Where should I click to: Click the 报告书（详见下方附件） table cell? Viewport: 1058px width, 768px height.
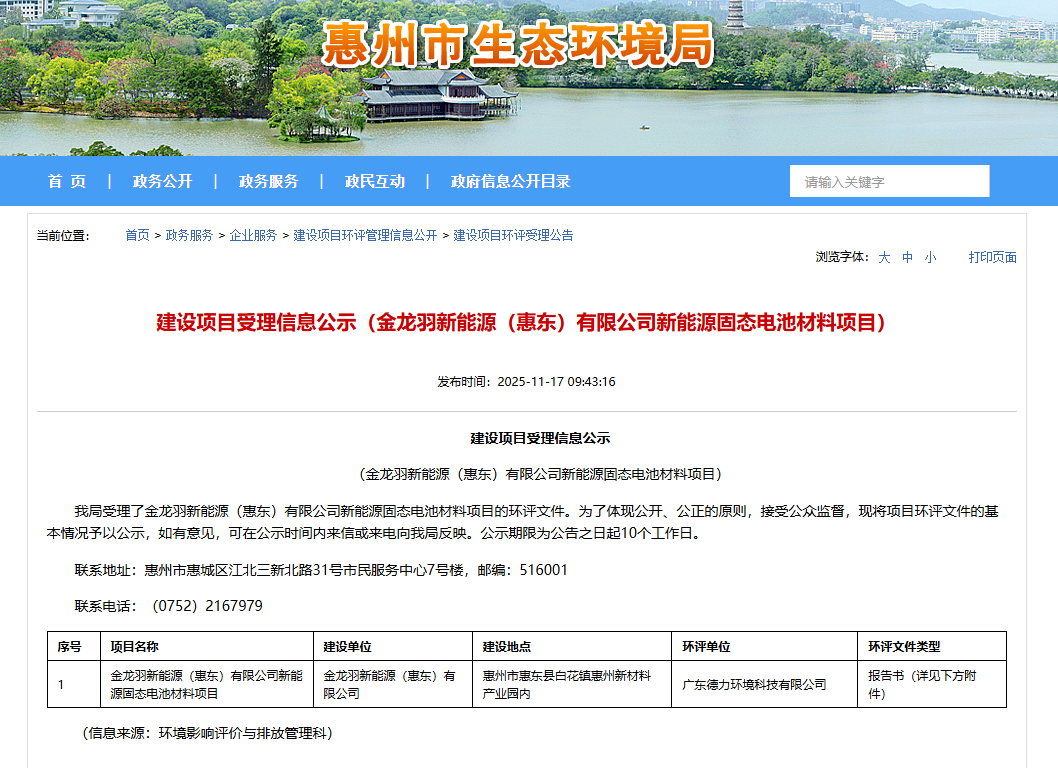click(x=922, y=684)
